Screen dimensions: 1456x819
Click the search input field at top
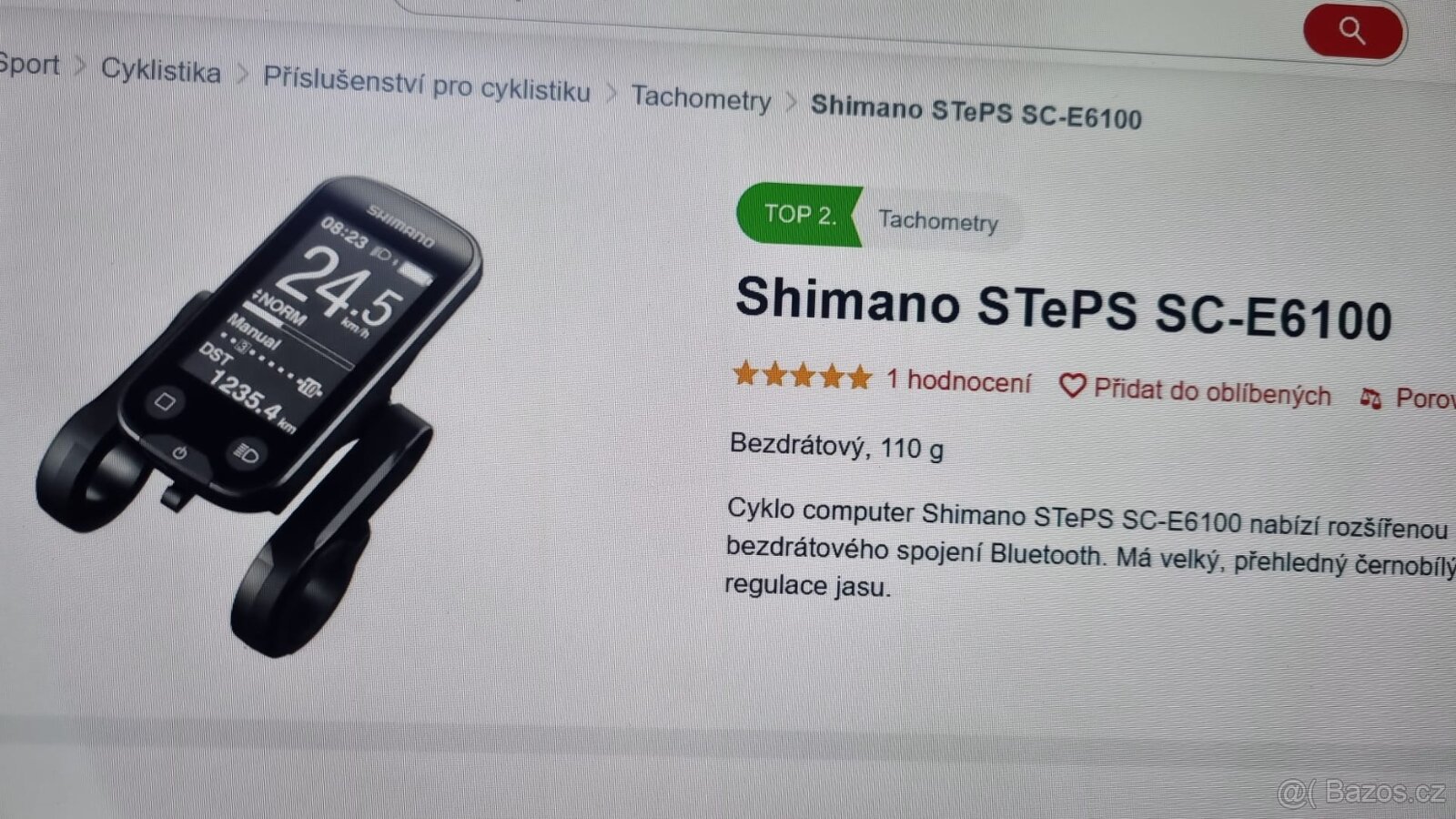click(x=846, y=23)
